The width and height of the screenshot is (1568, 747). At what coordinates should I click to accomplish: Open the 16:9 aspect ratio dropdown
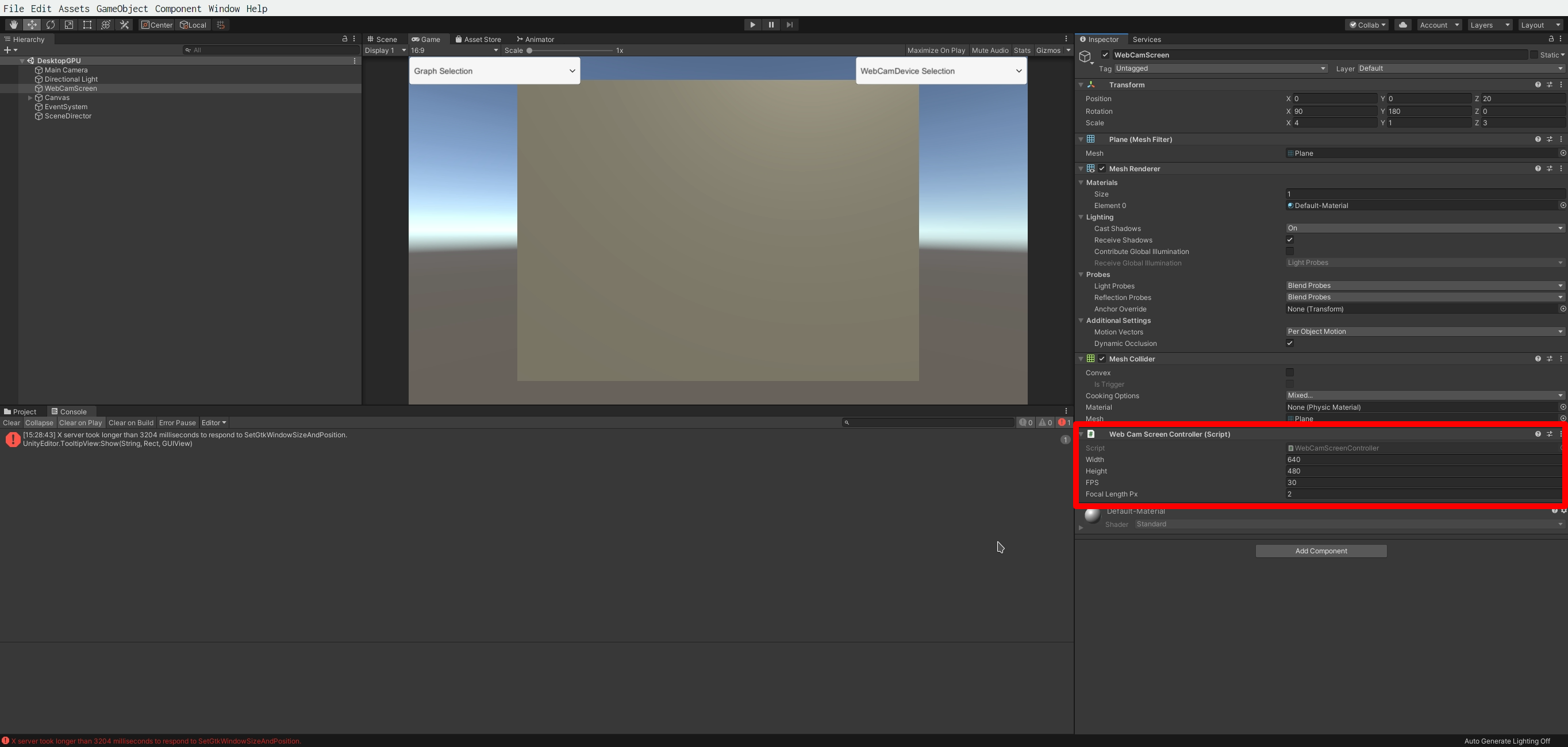454,51
